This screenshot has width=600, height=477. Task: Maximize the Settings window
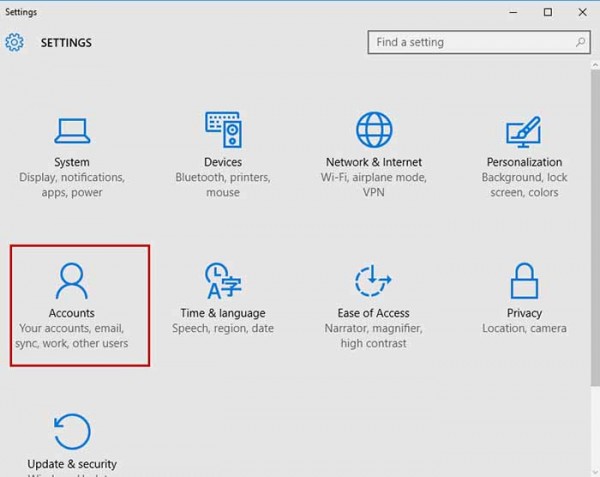click(548, 12)
